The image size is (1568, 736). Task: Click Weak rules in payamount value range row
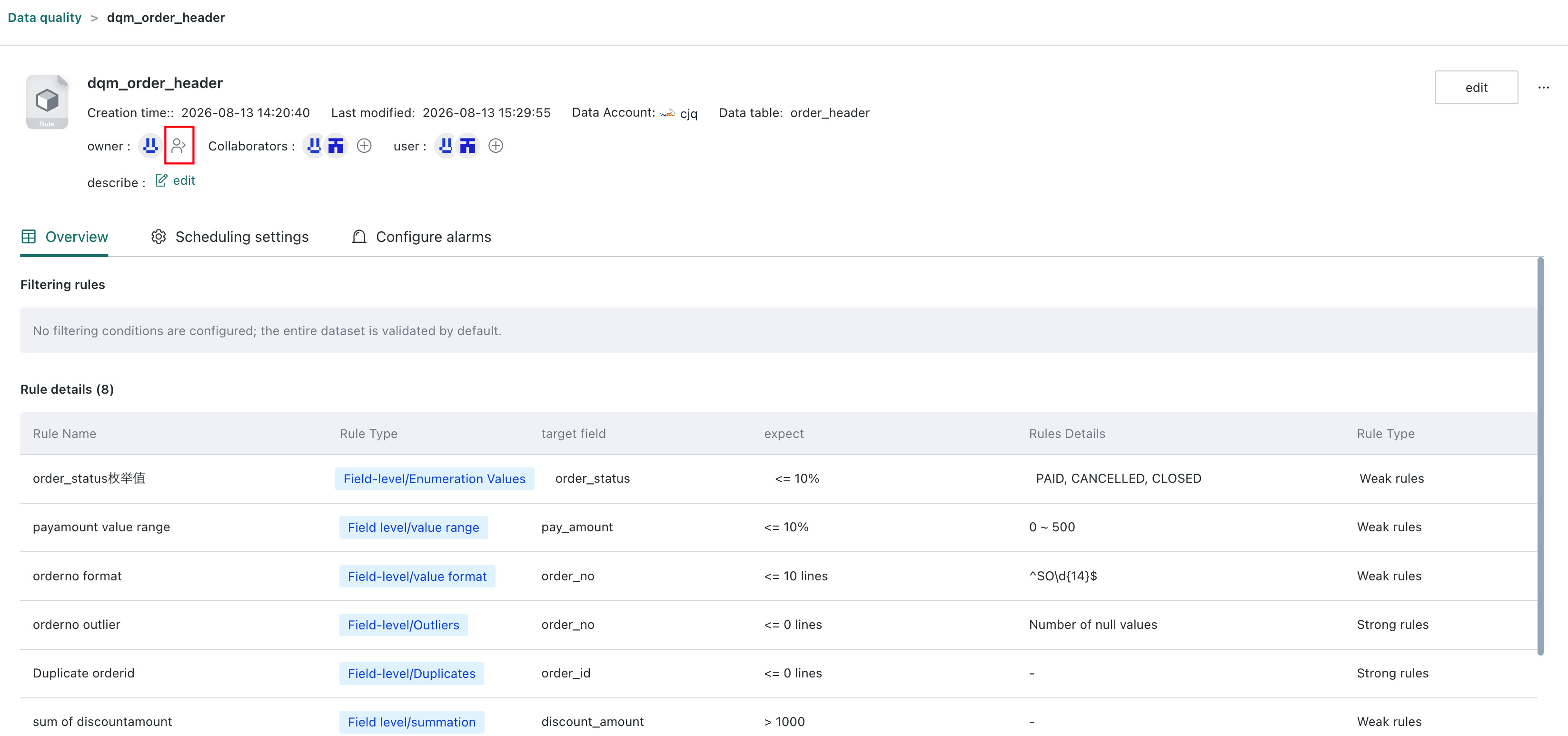pos(1389,527)
